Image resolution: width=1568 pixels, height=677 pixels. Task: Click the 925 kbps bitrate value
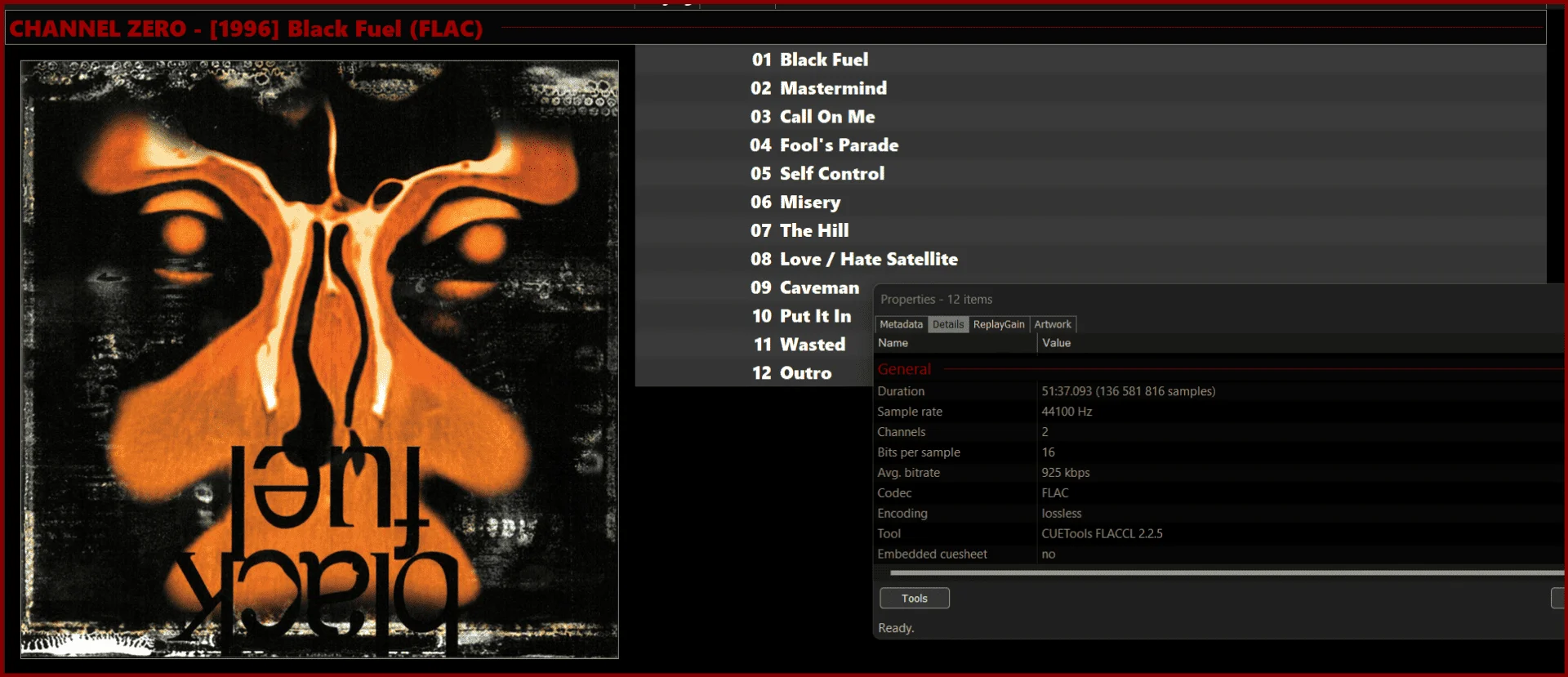click(x=1066, y=473)
